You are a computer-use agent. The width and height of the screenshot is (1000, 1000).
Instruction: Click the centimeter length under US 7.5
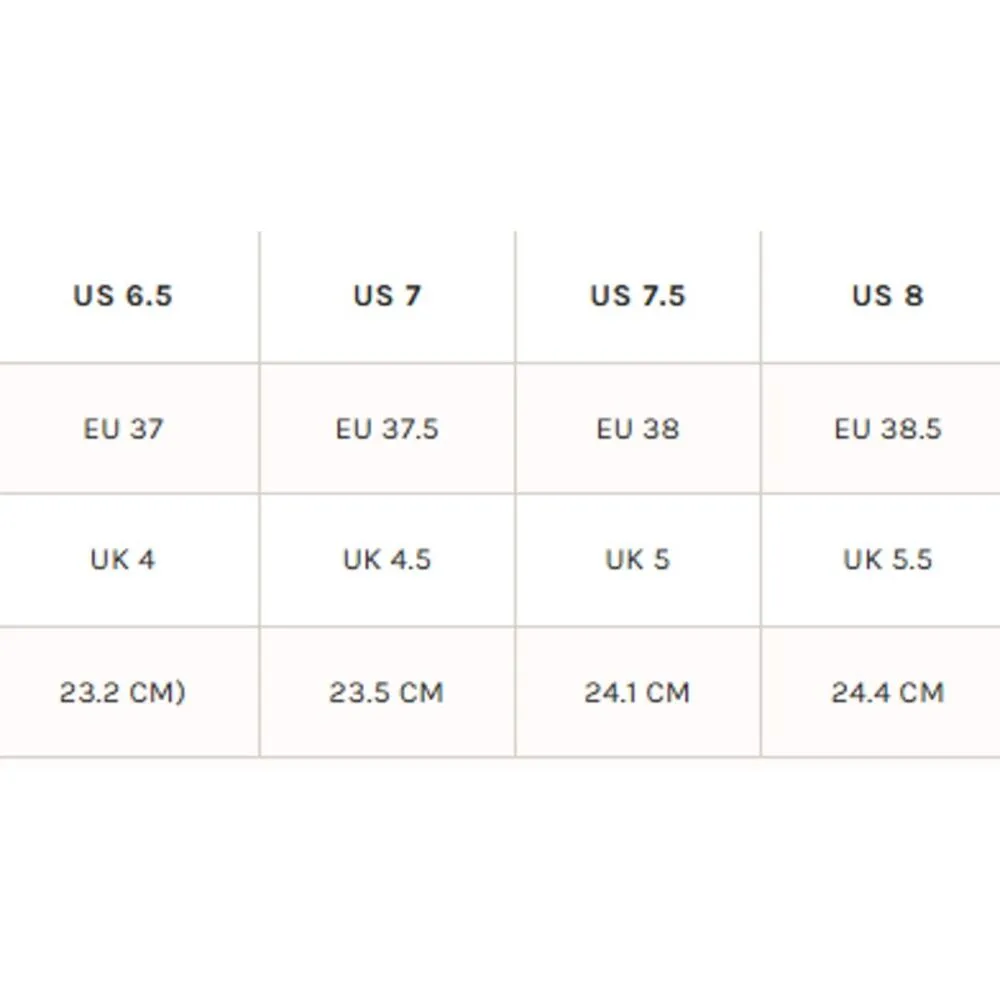[x=637, y=692]
